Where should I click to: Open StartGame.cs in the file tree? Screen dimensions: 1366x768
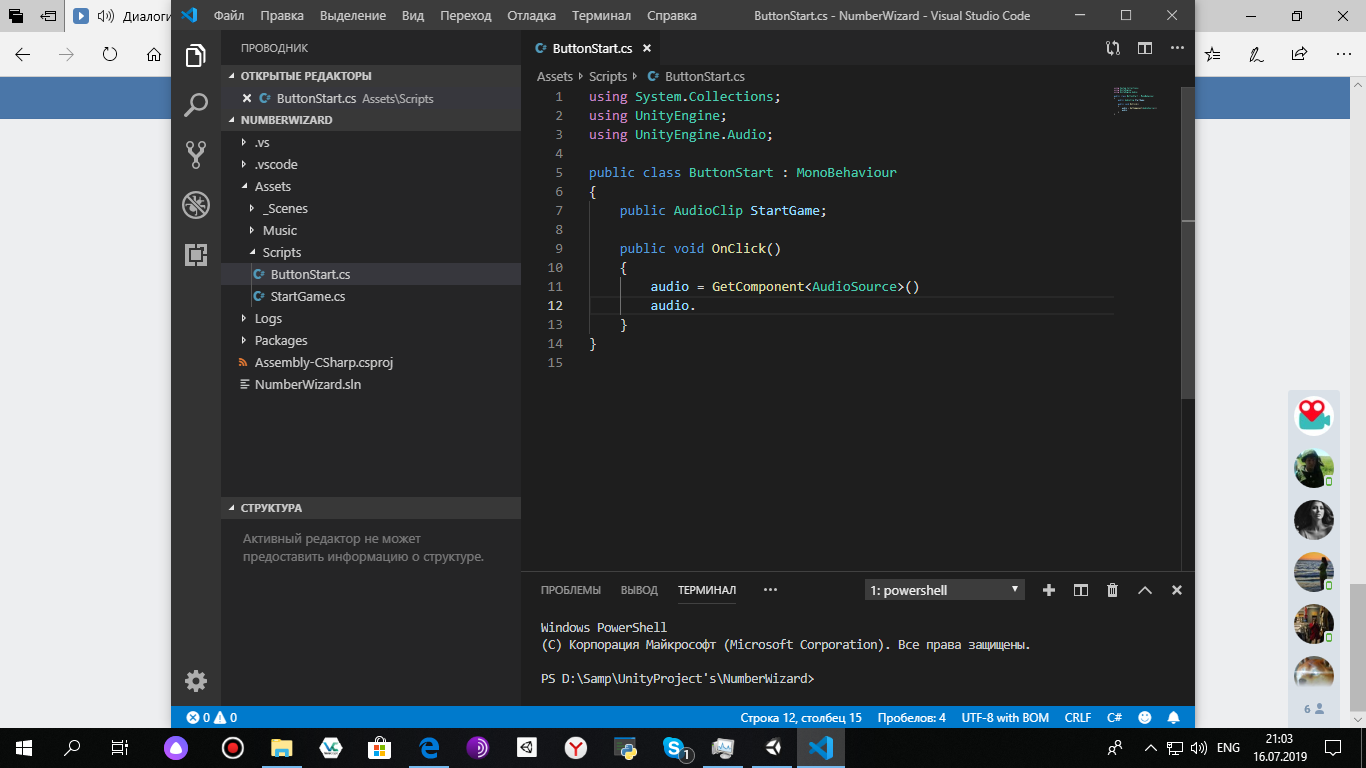click(371, 296)
